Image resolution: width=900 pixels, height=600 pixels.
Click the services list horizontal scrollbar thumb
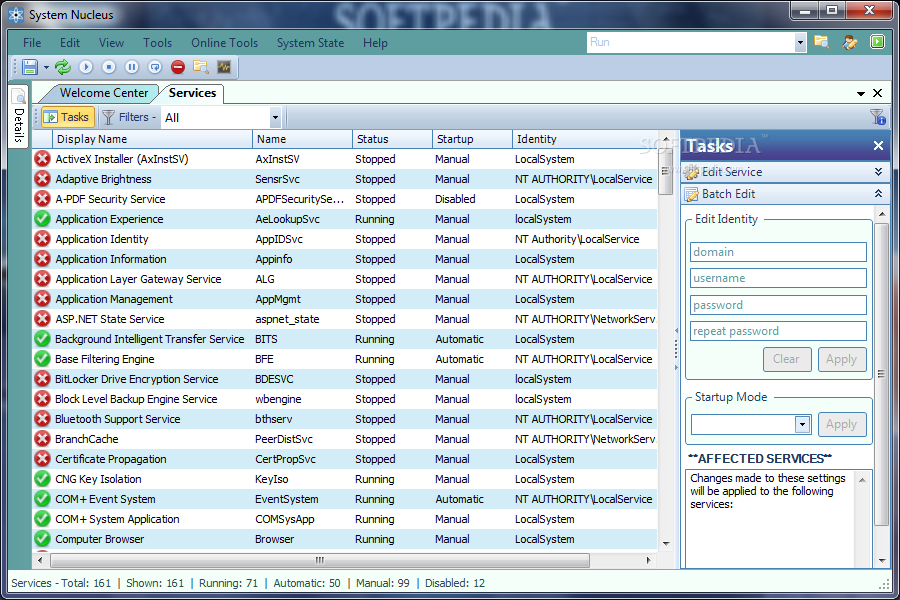click(x=320, y=560)
